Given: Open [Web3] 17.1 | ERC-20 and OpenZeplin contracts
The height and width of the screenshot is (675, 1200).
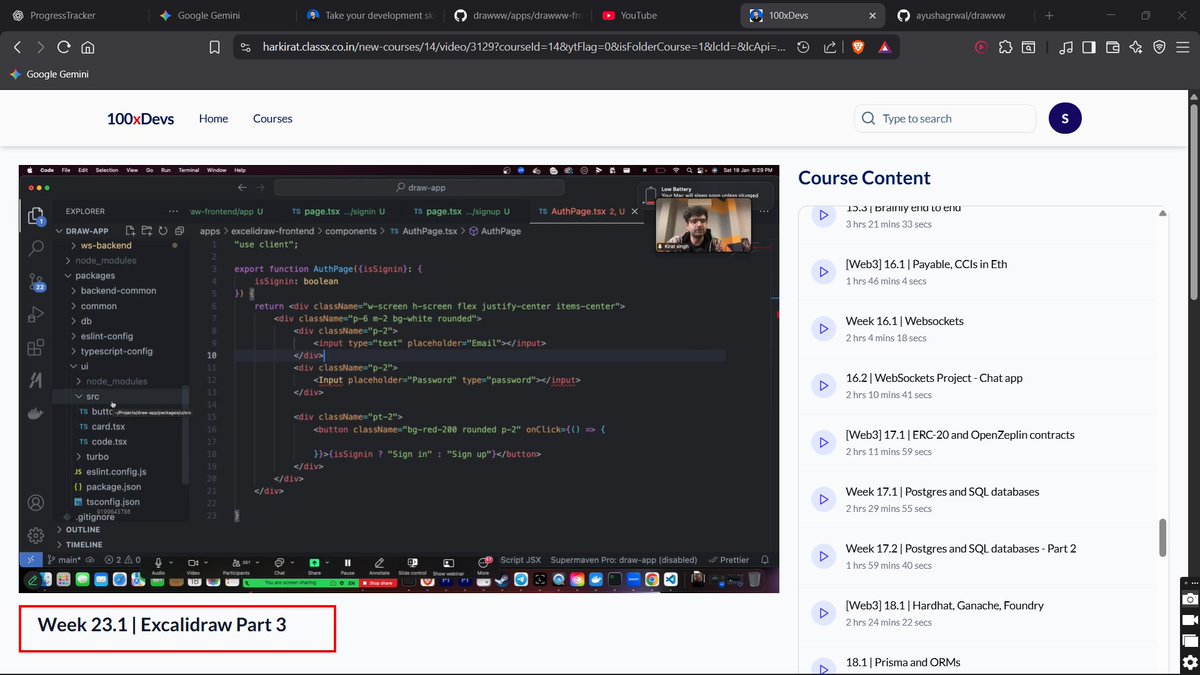Looking at the screenshot, I should [x=959, y=435].
